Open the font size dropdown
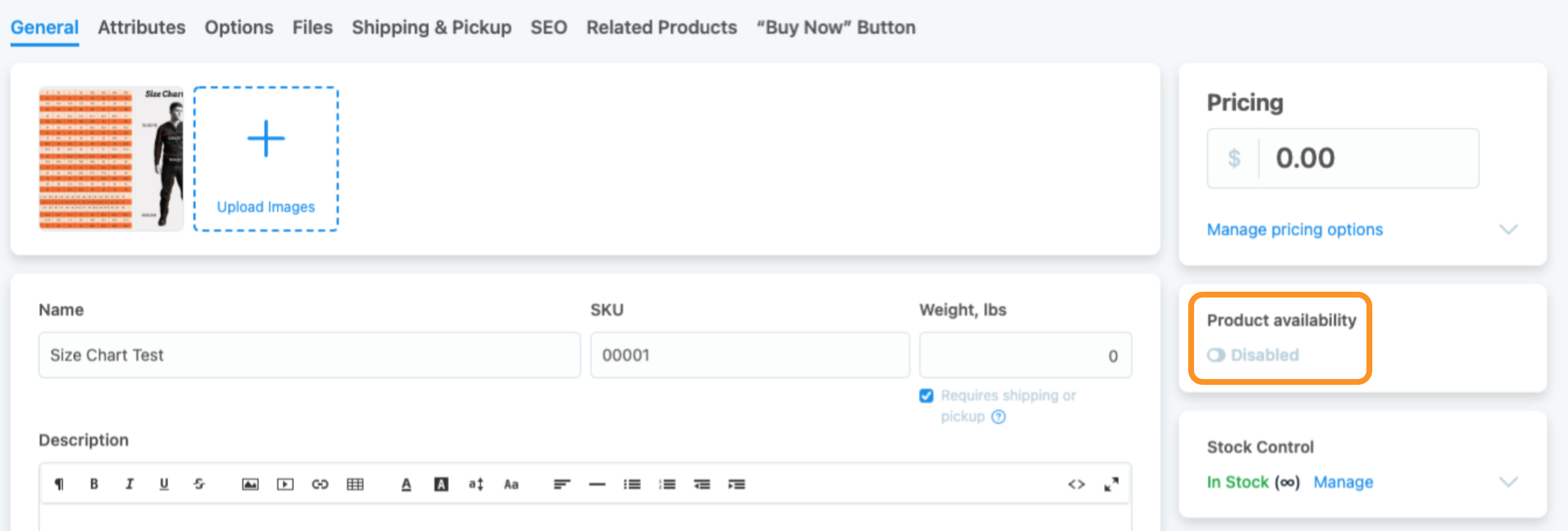 476,484
